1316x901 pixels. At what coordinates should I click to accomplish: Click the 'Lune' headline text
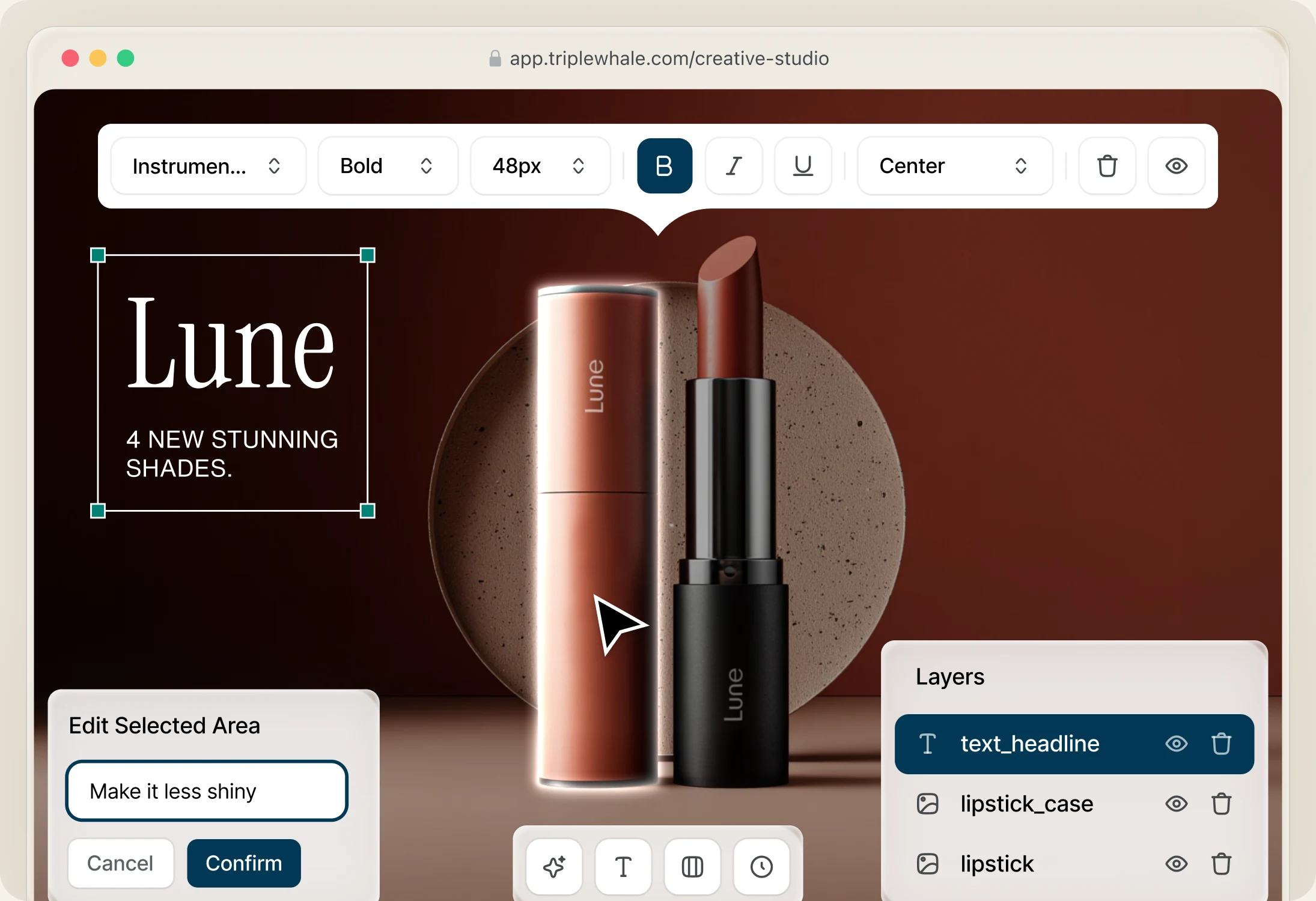click(x=231, y=343)
